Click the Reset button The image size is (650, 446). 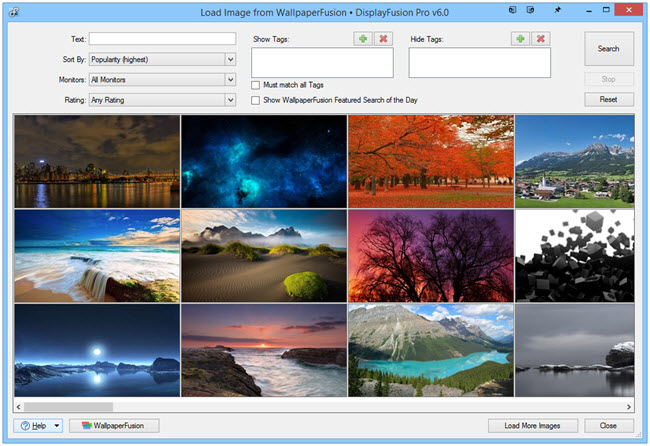pos(609,99)
